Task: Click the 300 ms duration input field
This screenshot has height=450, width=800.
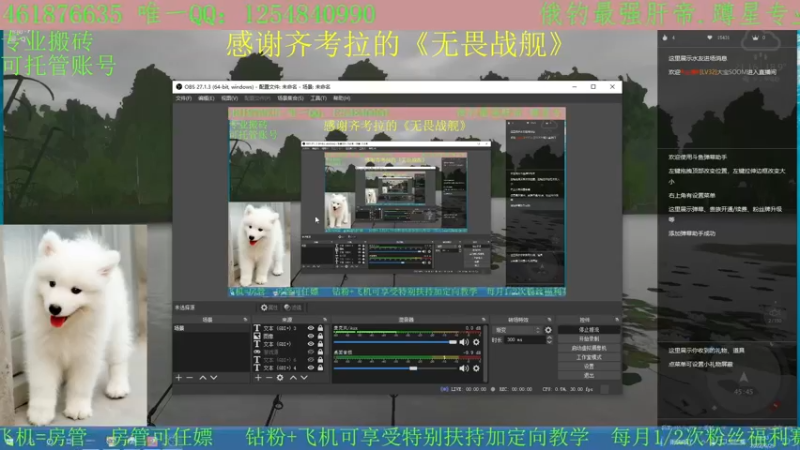Action: (524, 340)
